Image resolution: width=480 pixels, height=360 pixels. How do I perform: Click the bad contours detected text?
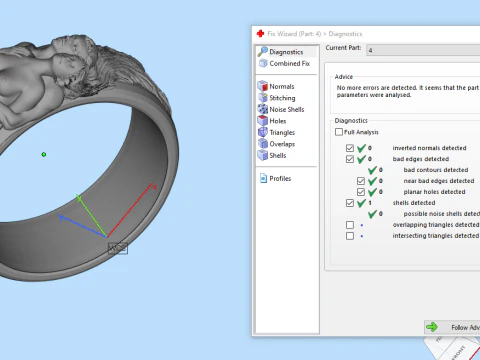(x=436, y=170)
